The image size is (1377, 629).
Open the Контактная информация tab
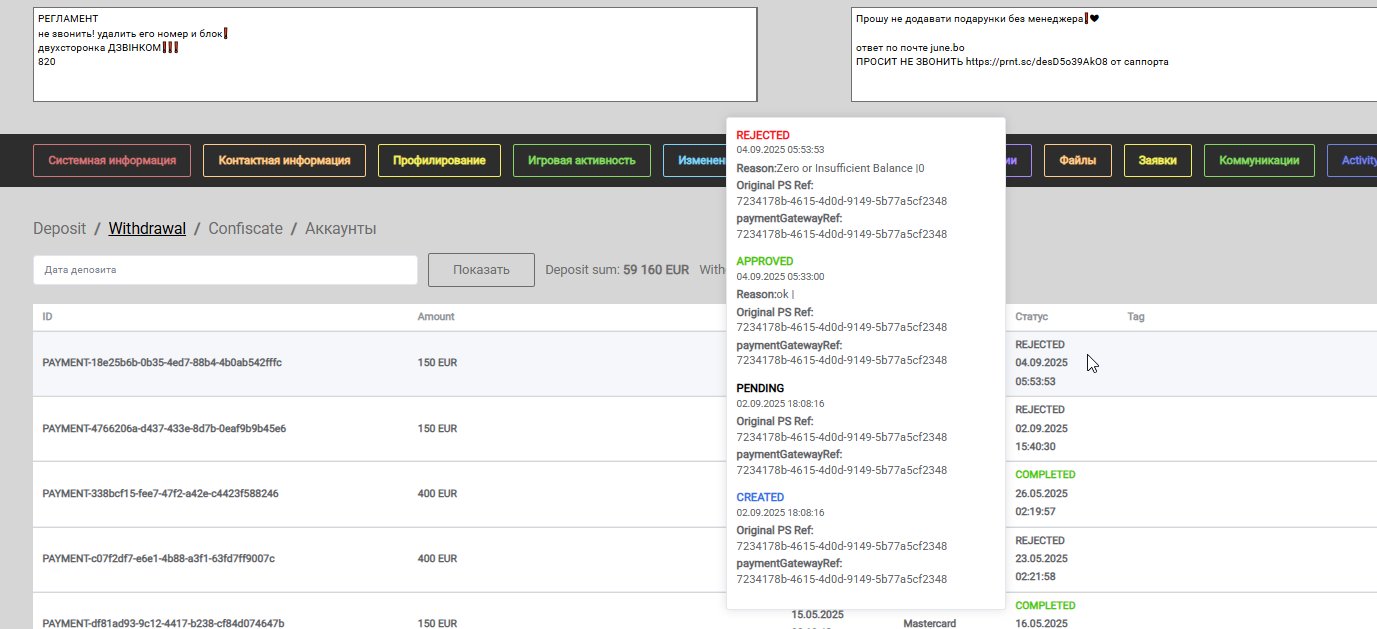pyautogui.click(x=284, y=160)
